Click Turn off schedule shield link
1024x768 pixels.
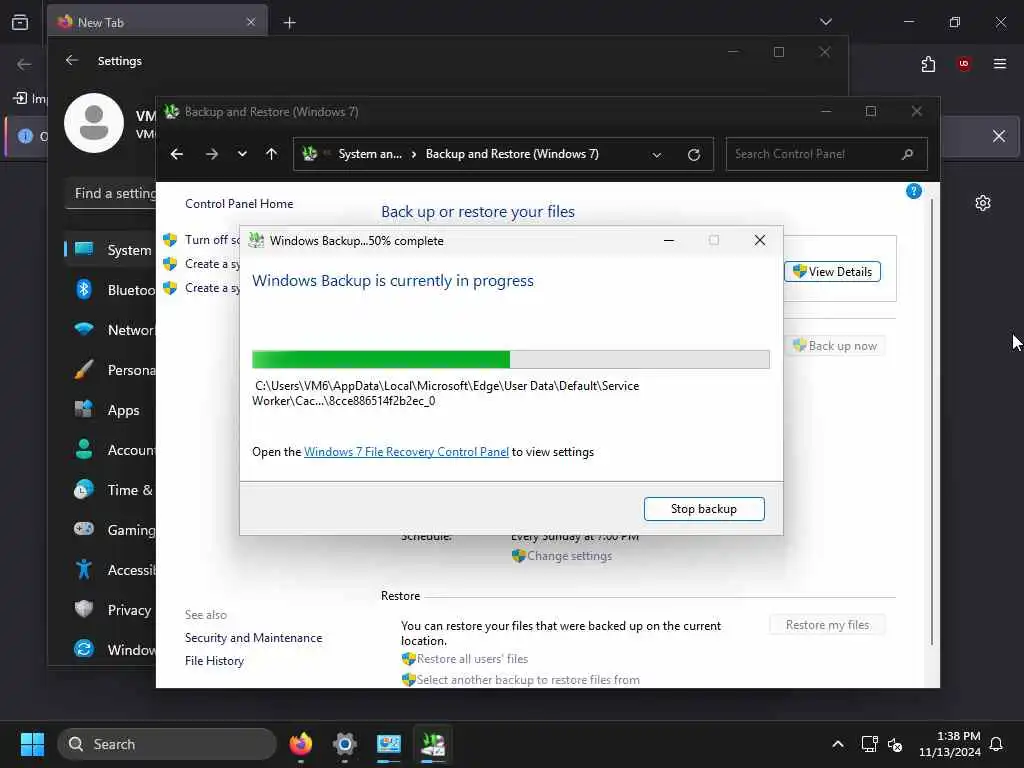point(202,240)
